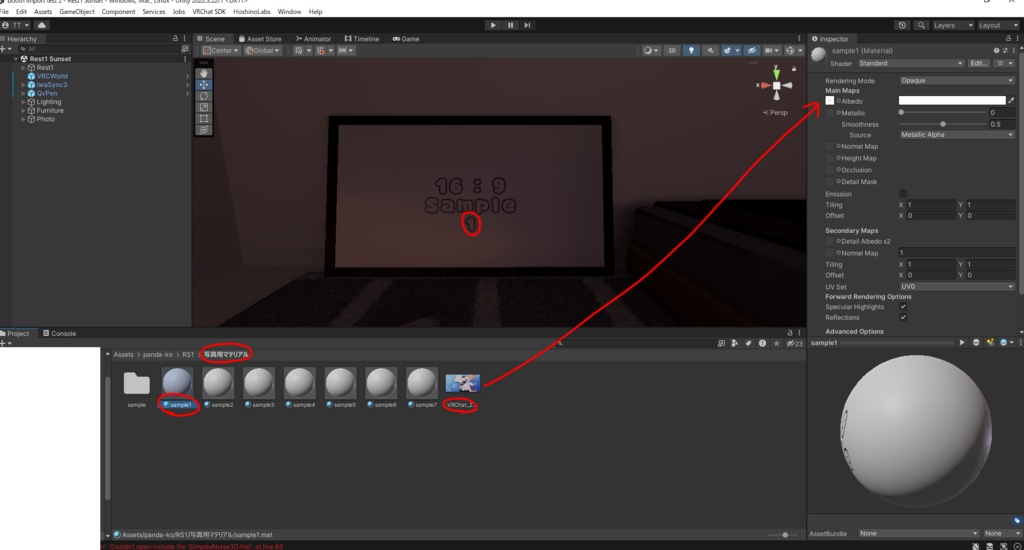Open the draw mode shading dropdown
This screenshot has width=1024, height=550.
pos(650,50)
